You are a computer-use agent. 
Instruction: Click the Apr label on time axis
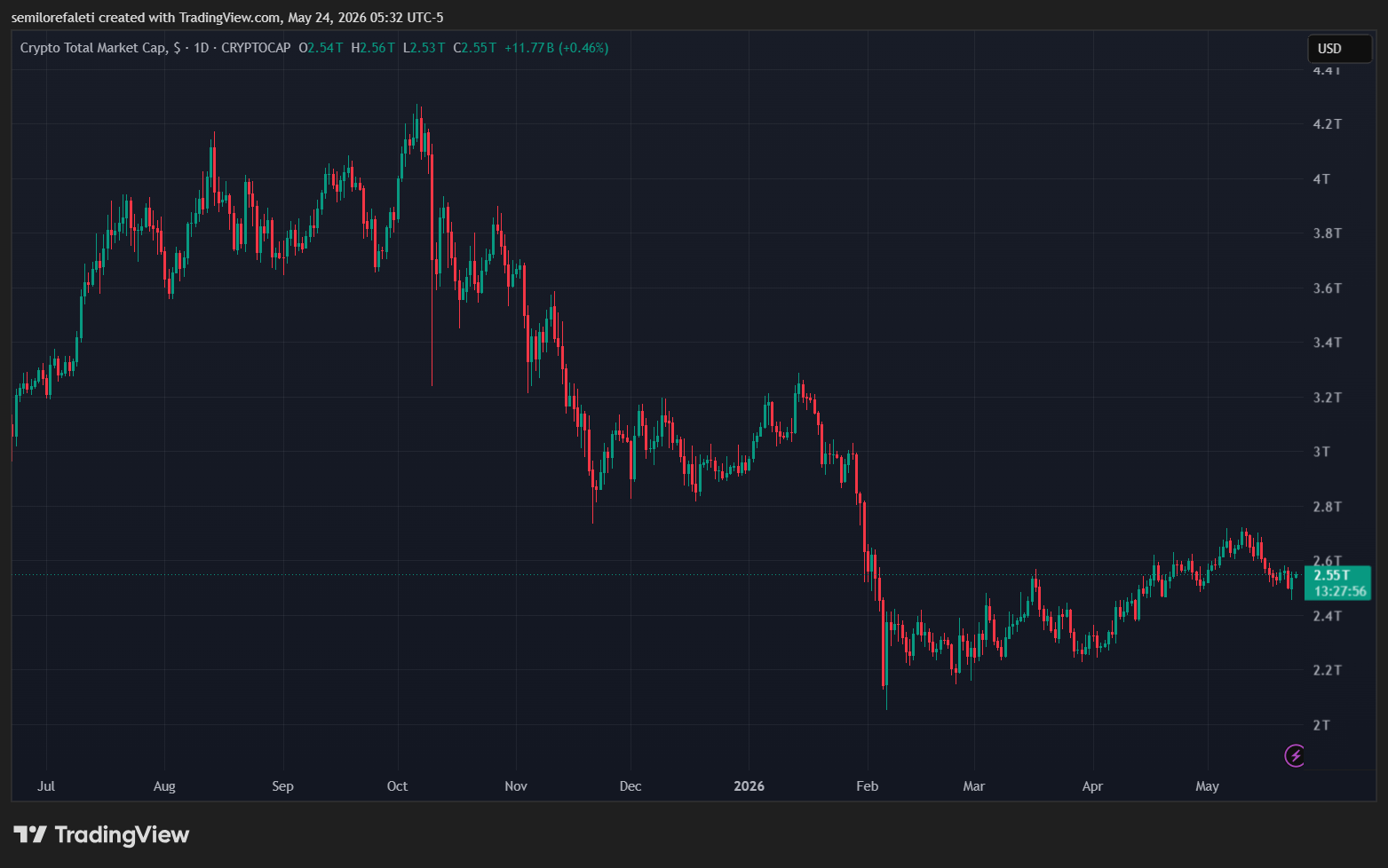click(x=1092, y=786)
